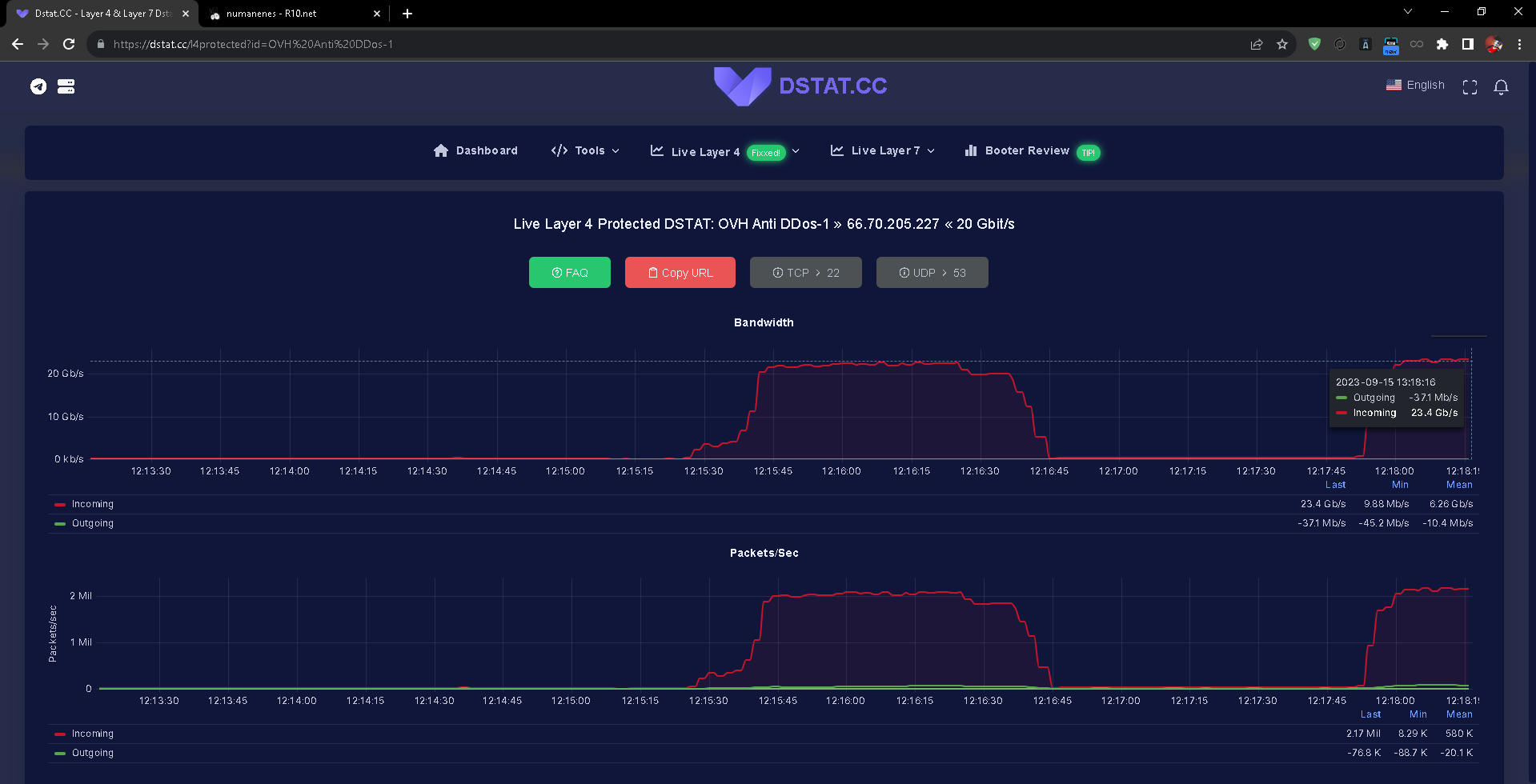The width and height of the screenshot is (1536, 784).
Task: Sort Packets/Sec legend by Mean column
Action: [1459, 714]
